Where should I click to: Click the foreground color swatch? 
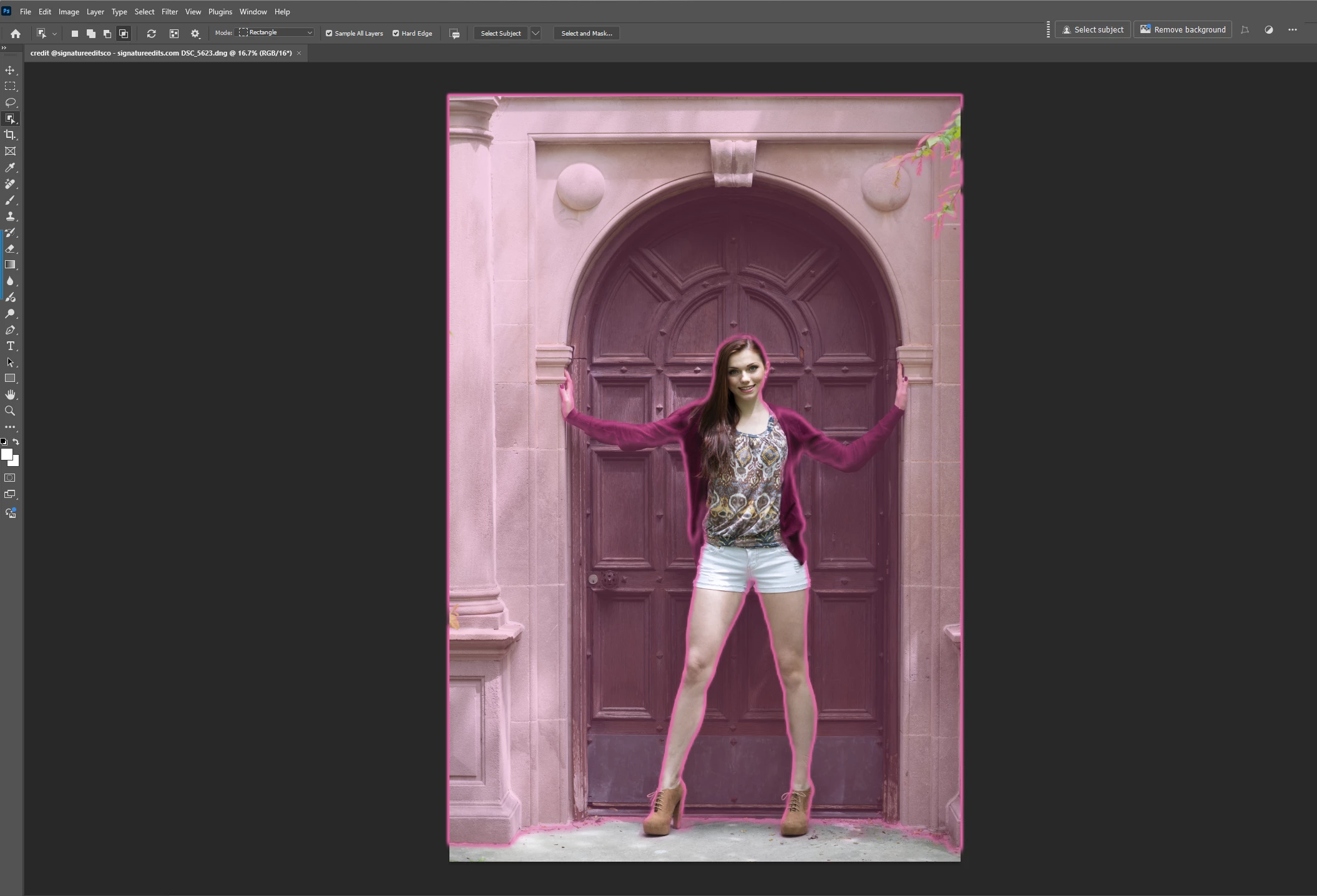[x=7, y=454]
